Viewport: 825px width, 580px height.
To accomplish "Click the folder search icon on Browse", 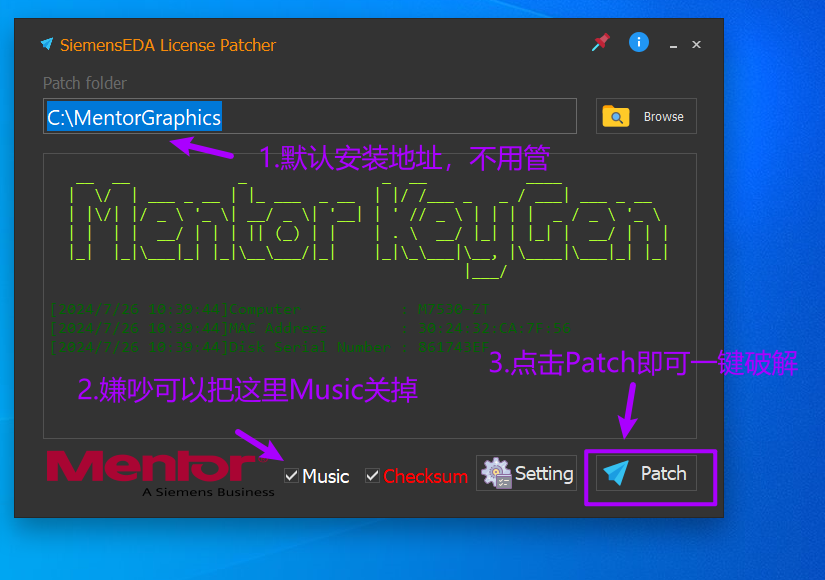I will point(616,116).
